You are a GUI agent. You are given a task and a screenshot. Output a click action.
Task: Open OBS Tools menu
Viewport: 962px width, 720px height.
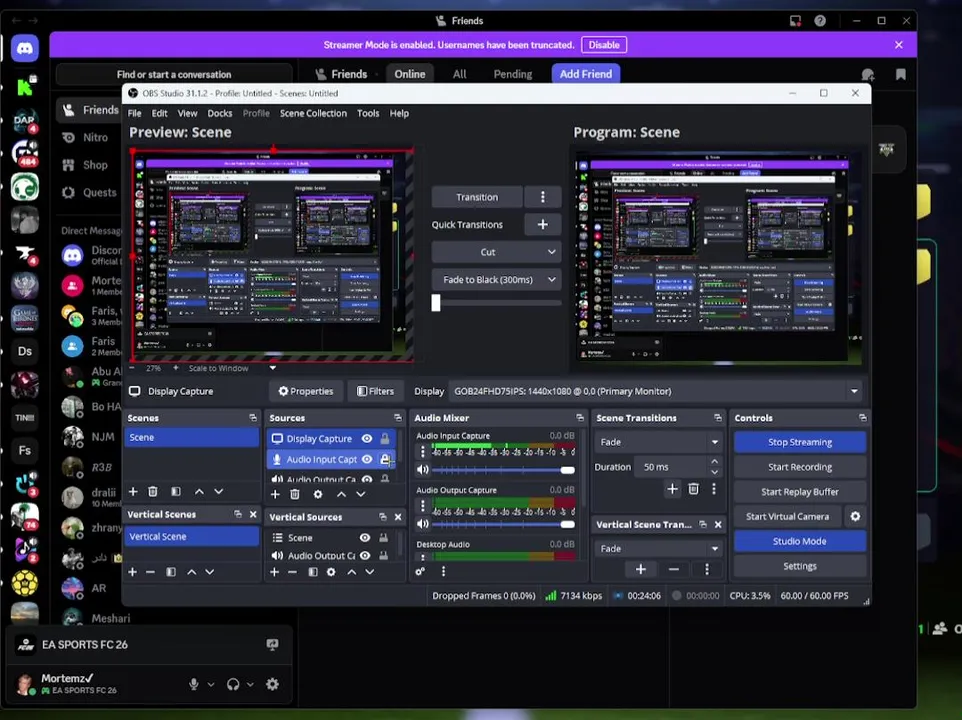pos(368,113)
